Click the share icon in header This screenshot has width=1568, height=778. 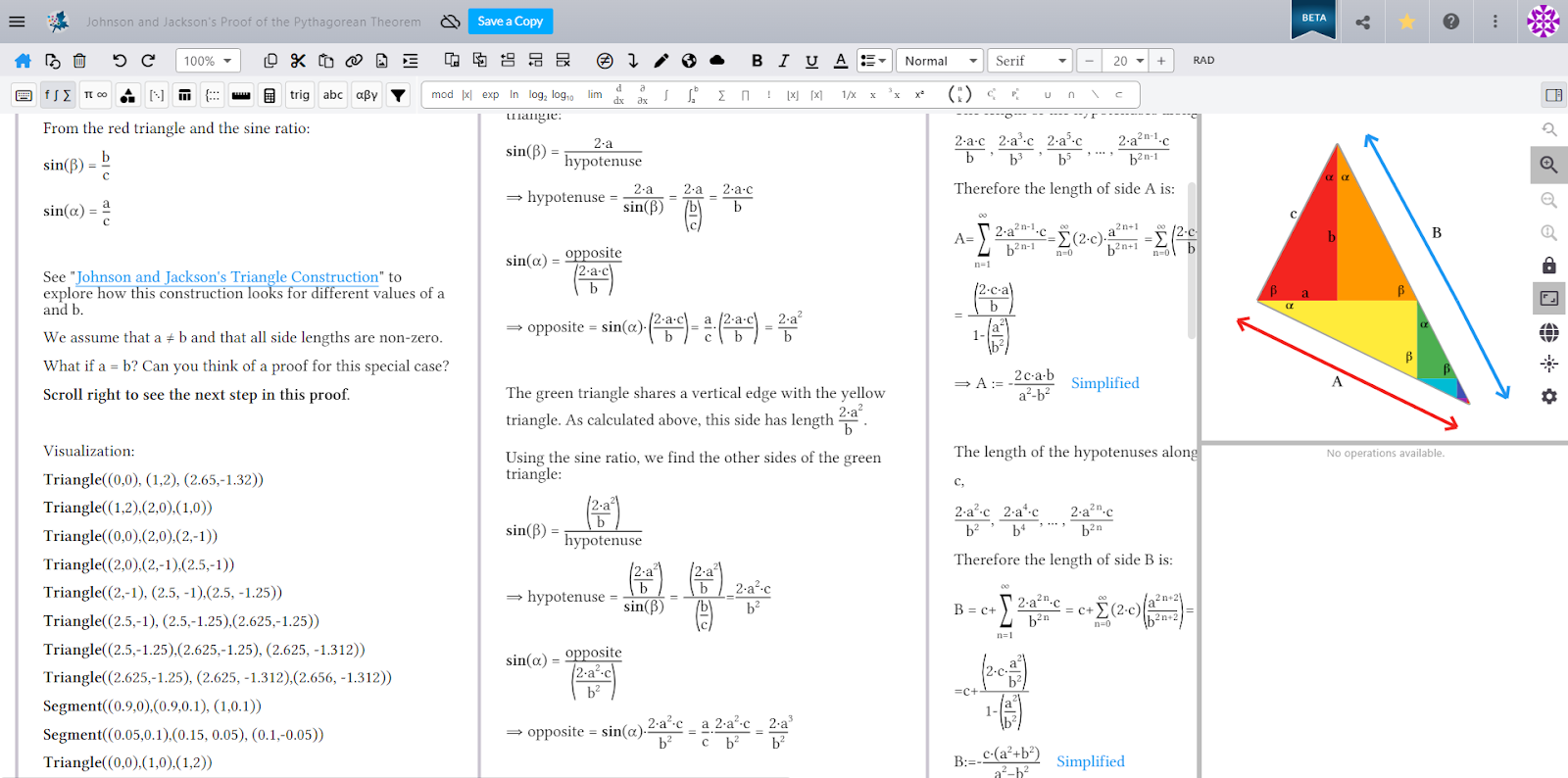click(1362, 22)
